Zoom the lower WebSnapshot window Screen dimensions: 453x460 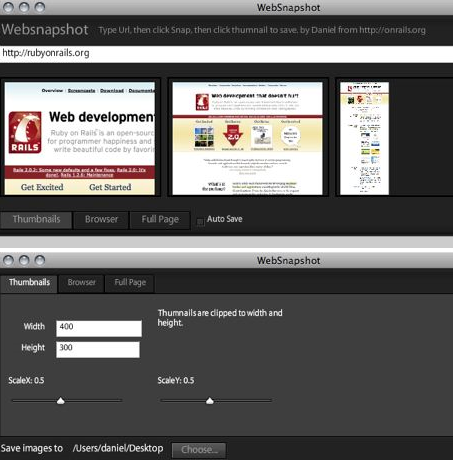click(40, 260)
